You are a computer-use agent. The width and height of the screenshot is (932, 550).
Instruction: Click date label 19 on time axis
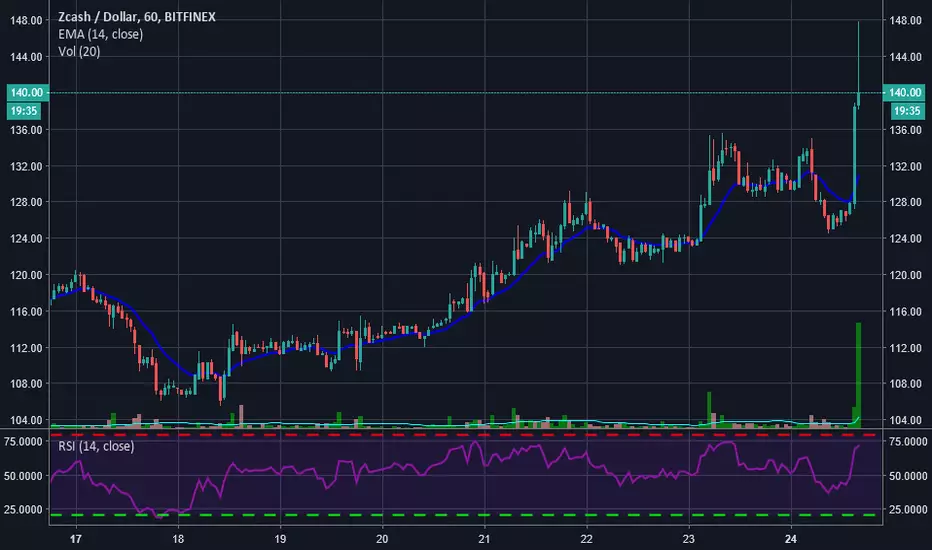280,539
